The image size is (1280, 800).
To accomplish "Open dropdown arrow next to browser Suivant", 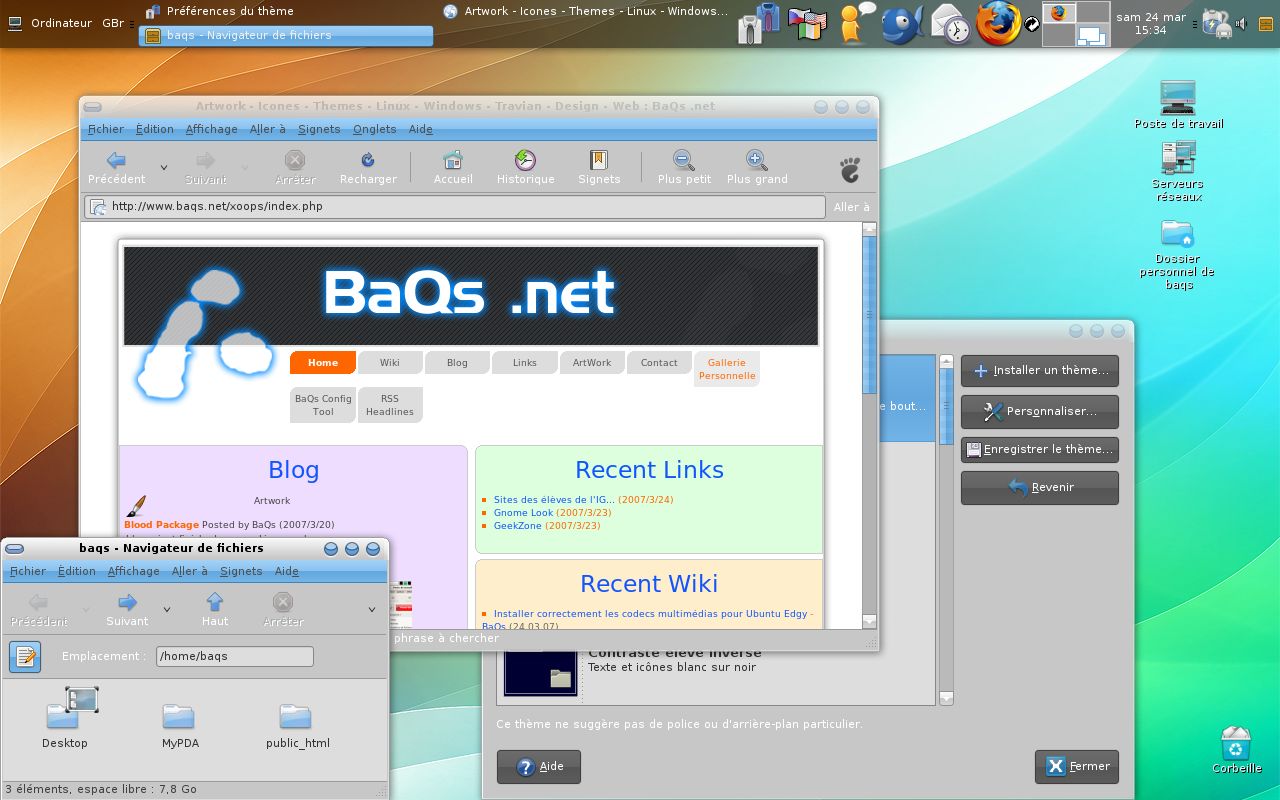I will 245,167.
